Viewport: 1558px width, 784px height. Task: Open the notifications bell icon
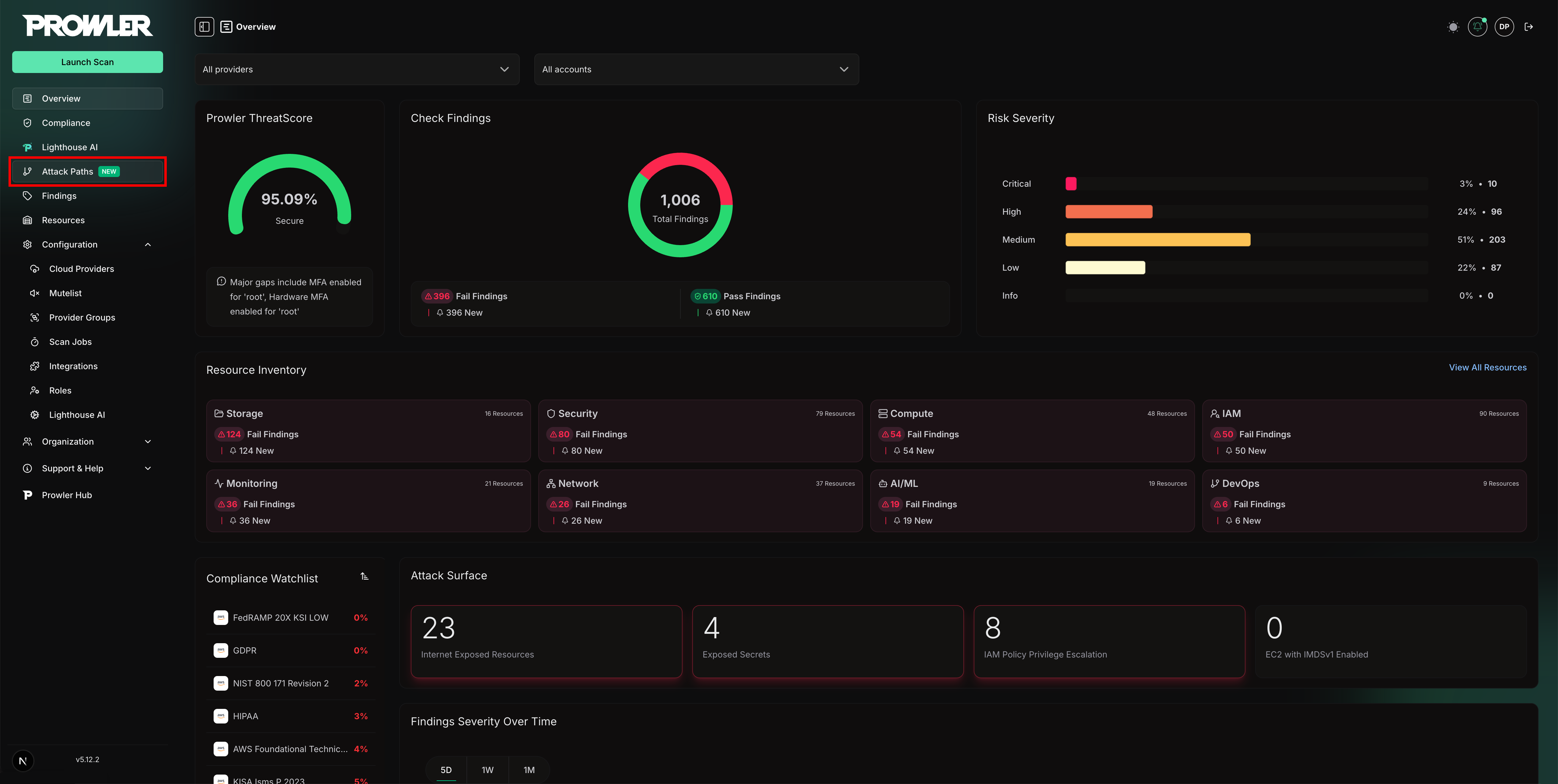(1477, 26)
